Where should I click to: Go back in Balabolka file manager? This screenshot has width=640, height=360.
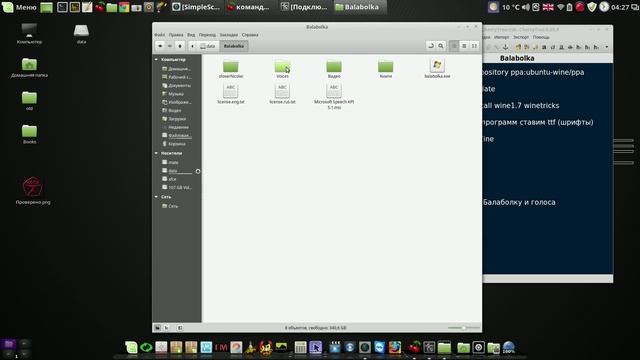coord(160,46)
